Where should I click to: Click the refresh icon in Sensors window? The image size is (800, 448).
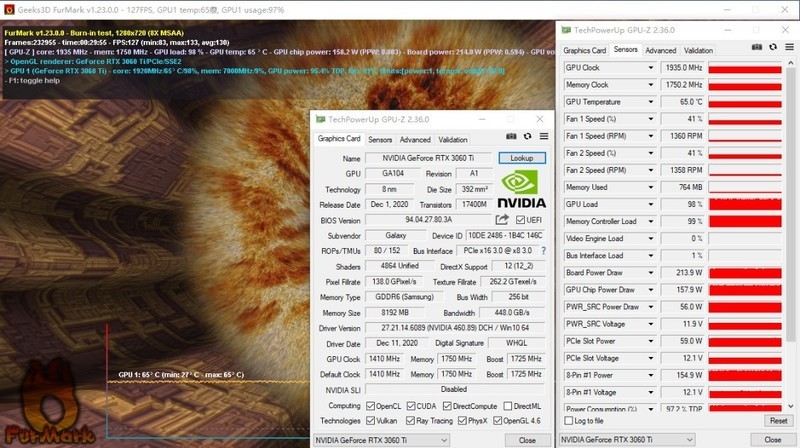coord(773,47)
